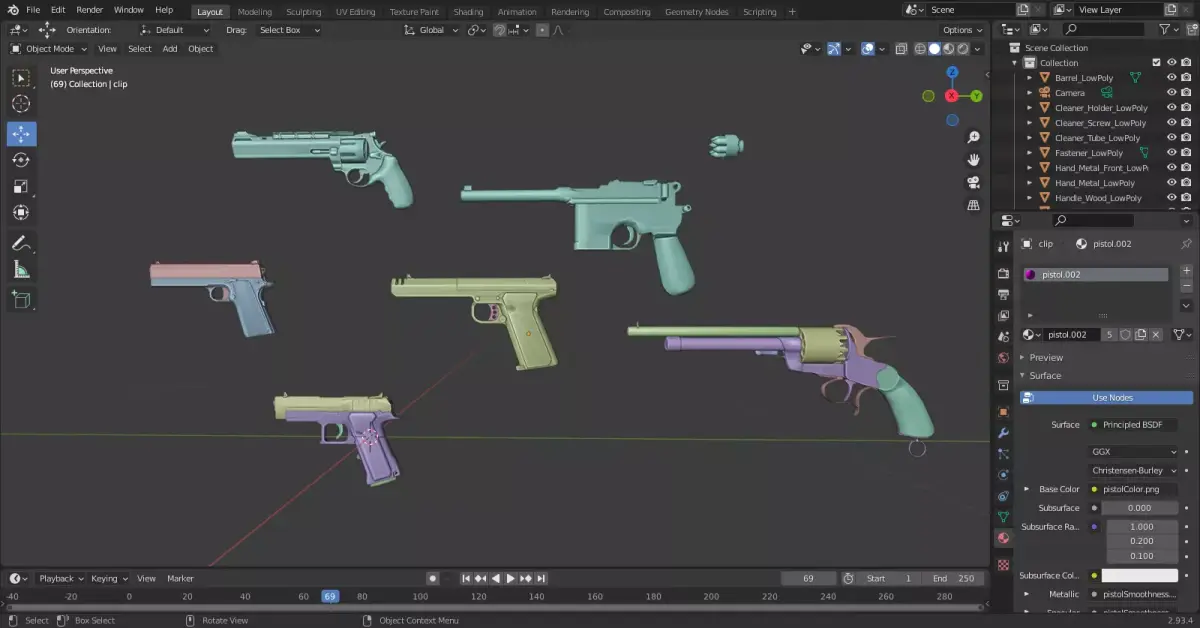Toggle camera view gizmo icon
The image size is (1200, 628).
coord(974,183)
